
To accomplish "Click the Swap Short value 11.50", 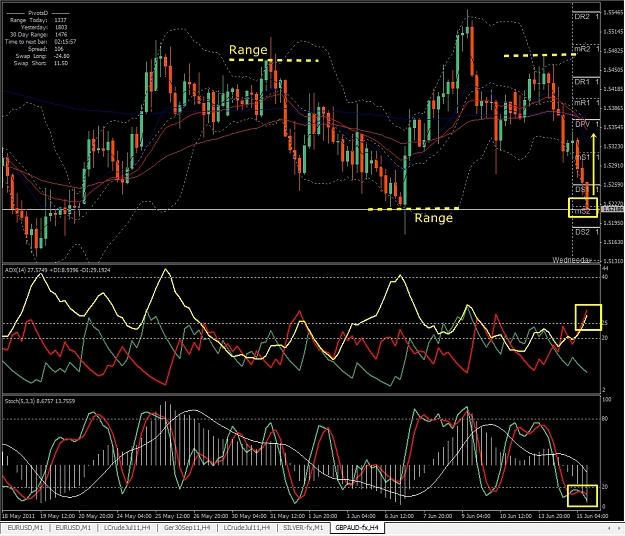I will tap(61, 63).
